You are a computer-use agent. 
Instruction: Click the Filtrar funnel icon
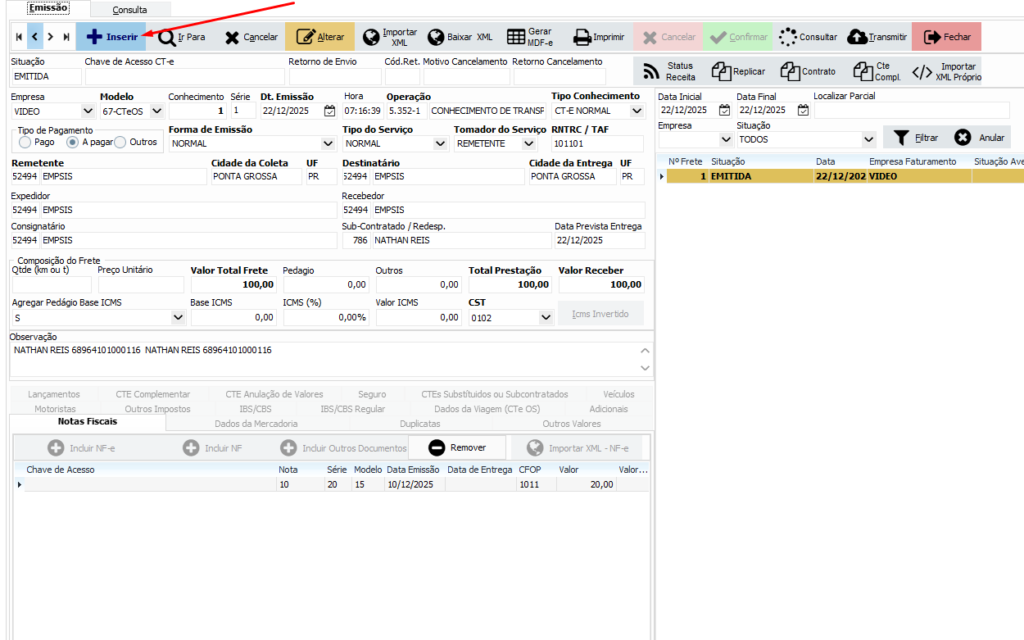pyautogui.click(x=900, y=138)
